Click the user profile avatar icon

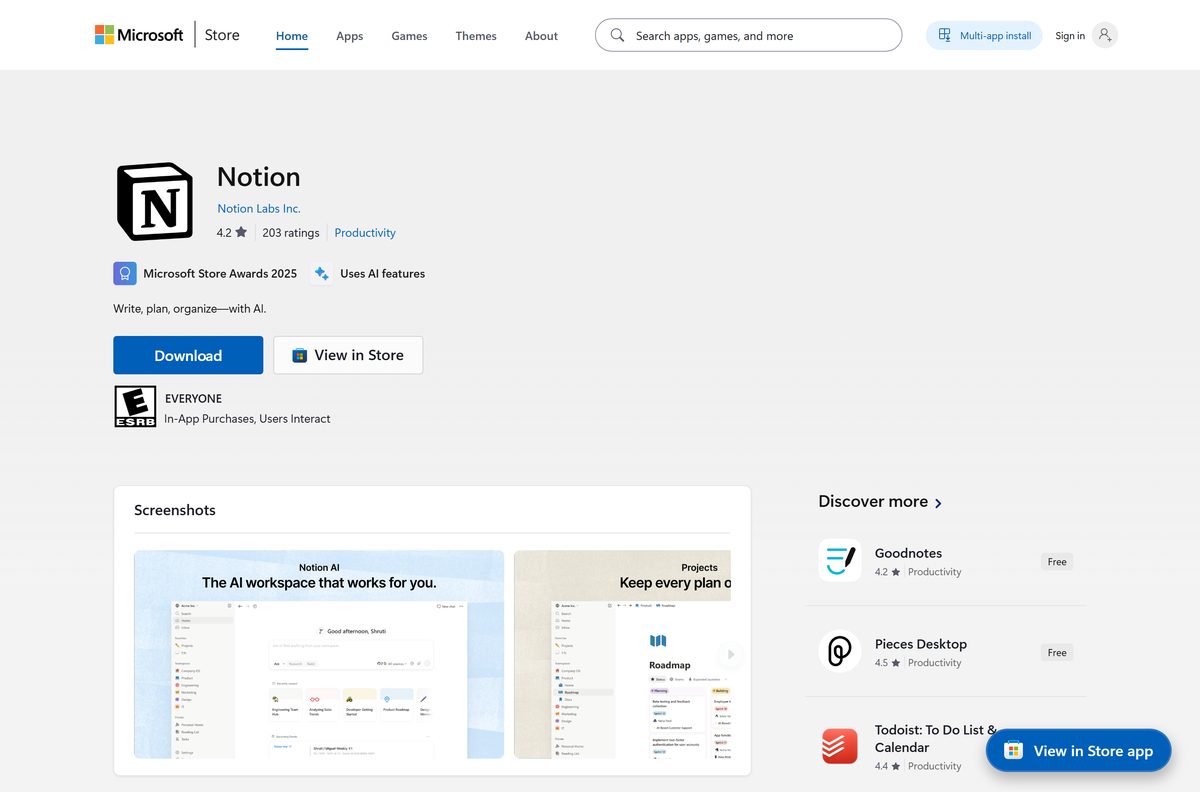(1105, 35)
